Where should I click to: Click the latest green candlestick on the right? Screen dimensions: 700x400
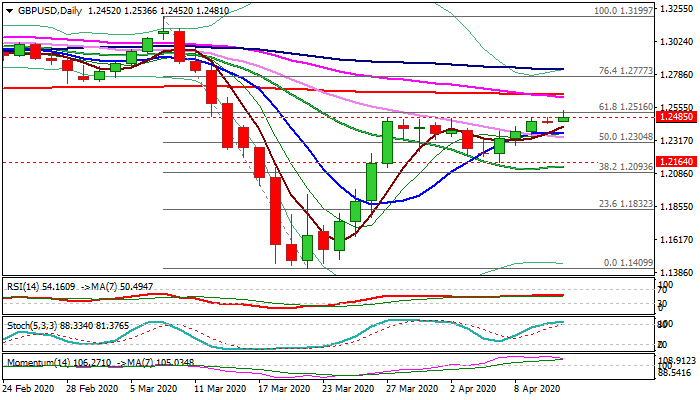click(x=564, y=118)
